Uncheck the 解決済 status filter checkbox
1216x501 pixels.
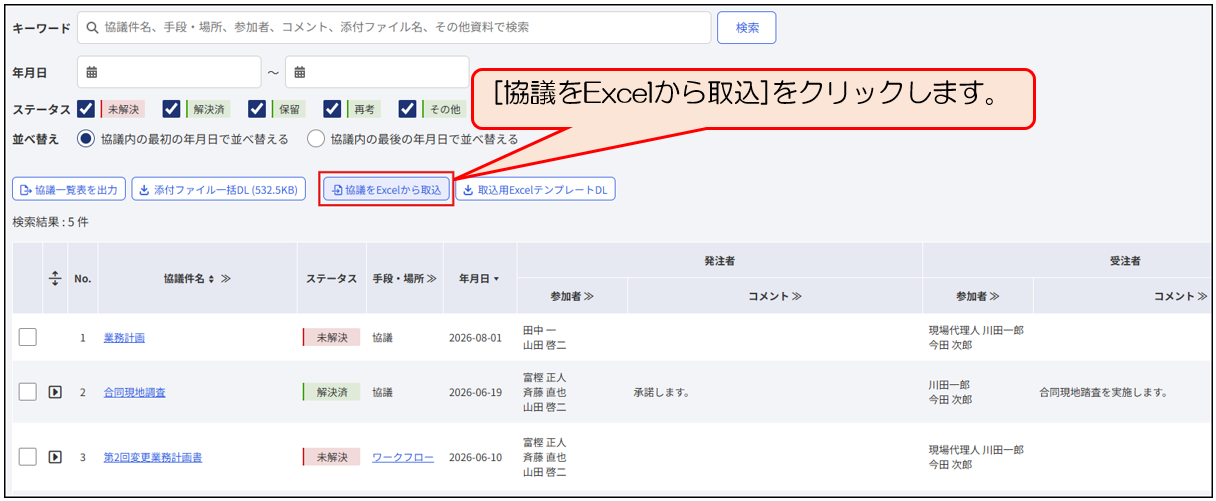tap(171, 109)
